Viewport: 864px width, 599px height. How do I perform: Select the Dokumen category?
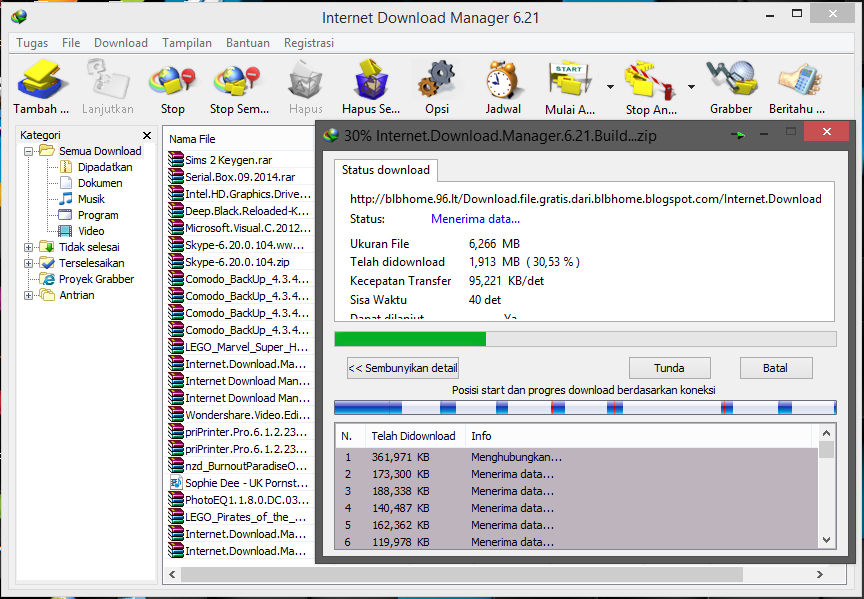(x=100, y=183)
